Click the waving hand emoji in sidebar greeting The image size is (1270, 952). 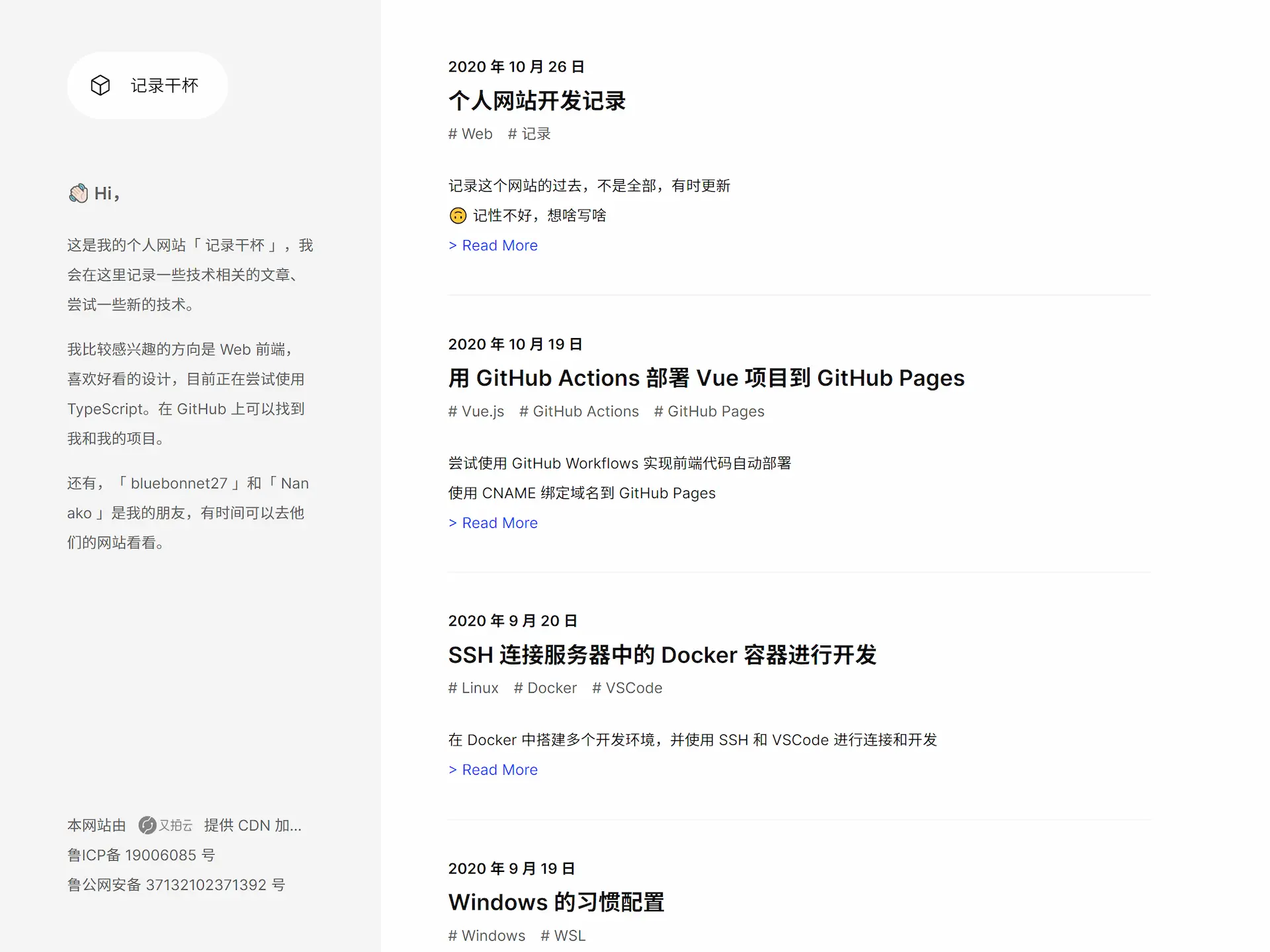78,193
